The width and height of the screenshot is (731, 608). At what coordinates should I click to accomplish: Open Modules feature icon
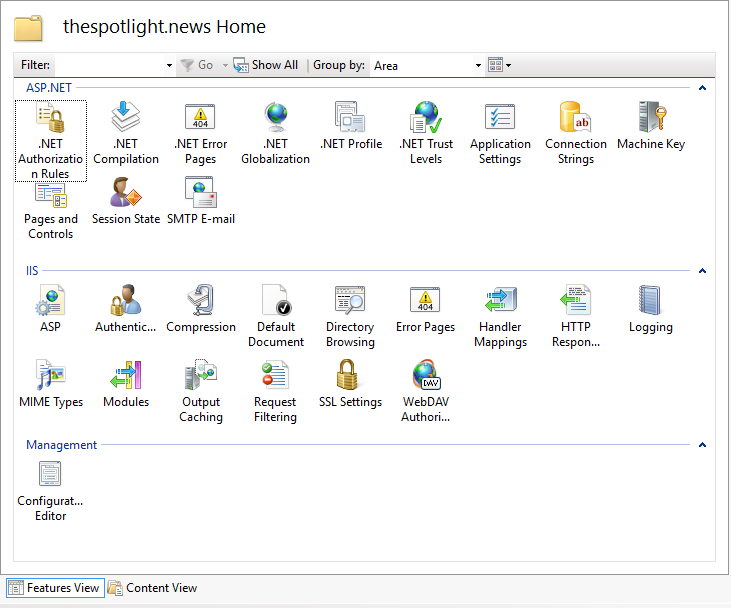point(125,384)
